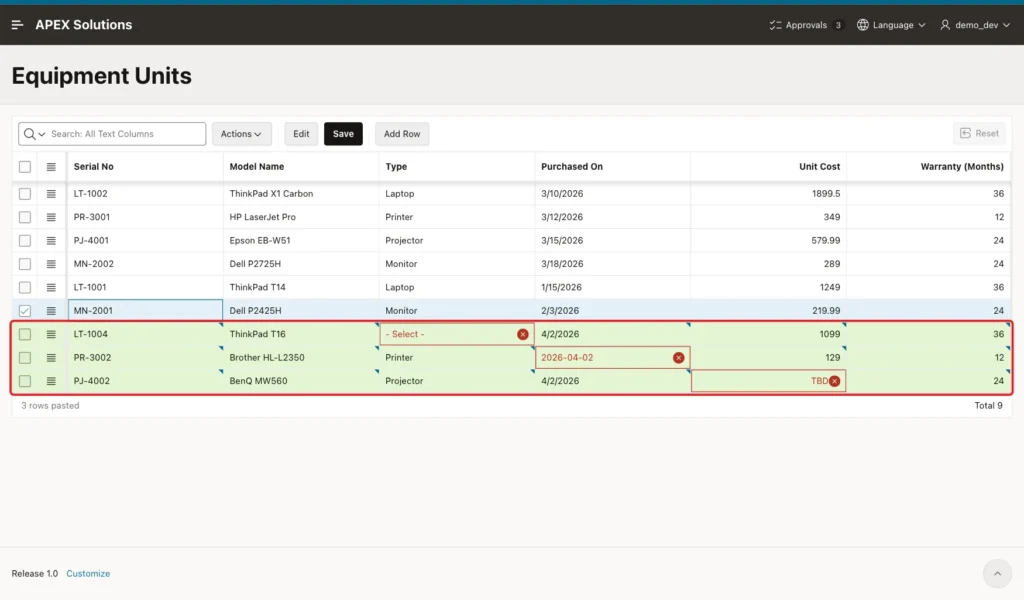Select the LT-1004 row checkbox
This screenshot has width=1024, height=600.
coord(25,334)
